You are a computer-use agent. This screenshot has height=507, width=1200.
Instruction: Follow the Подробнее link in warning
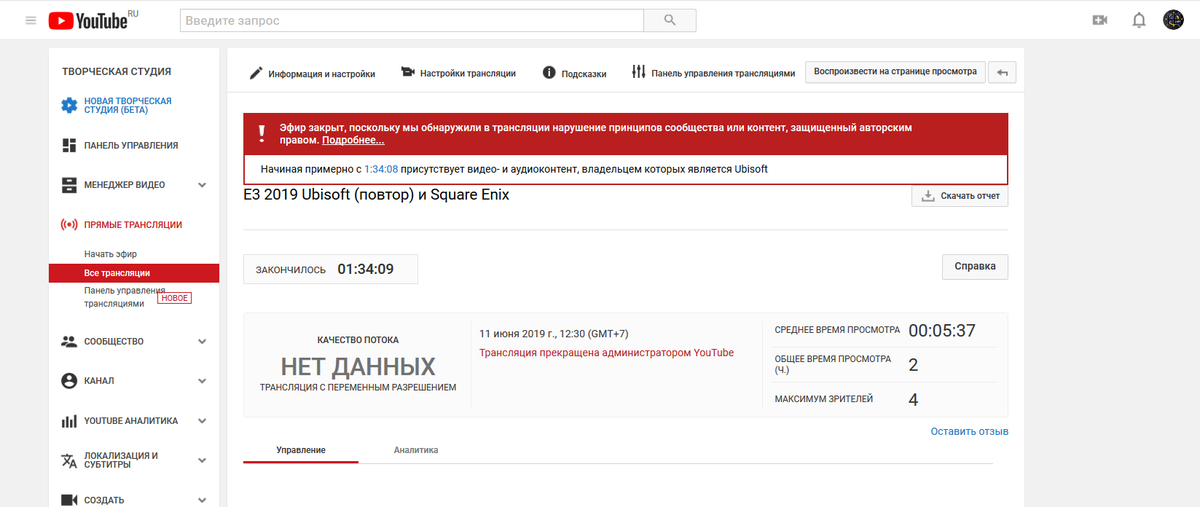[x=353, y=140]
